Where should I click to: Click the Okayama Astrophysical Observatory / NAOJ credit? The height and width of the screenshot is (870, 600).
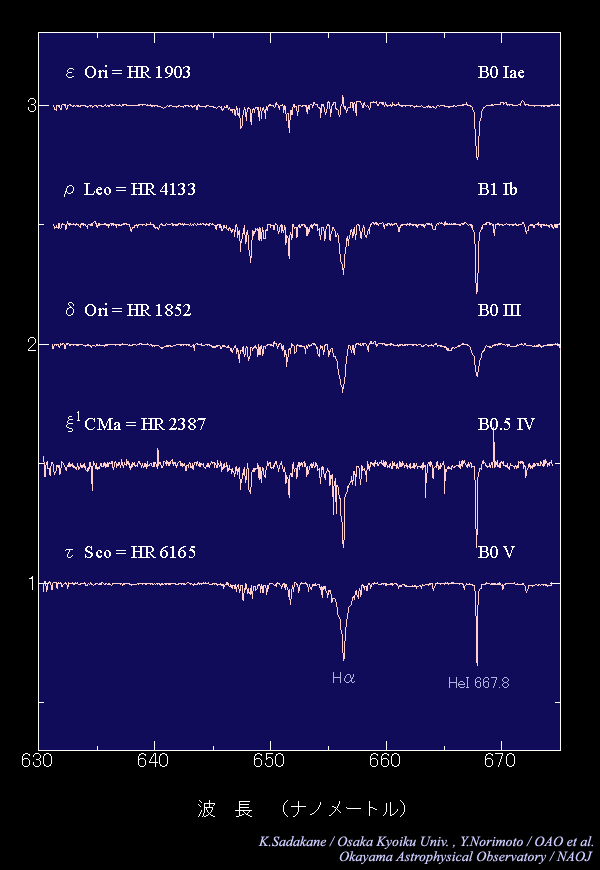coord(466,856)
